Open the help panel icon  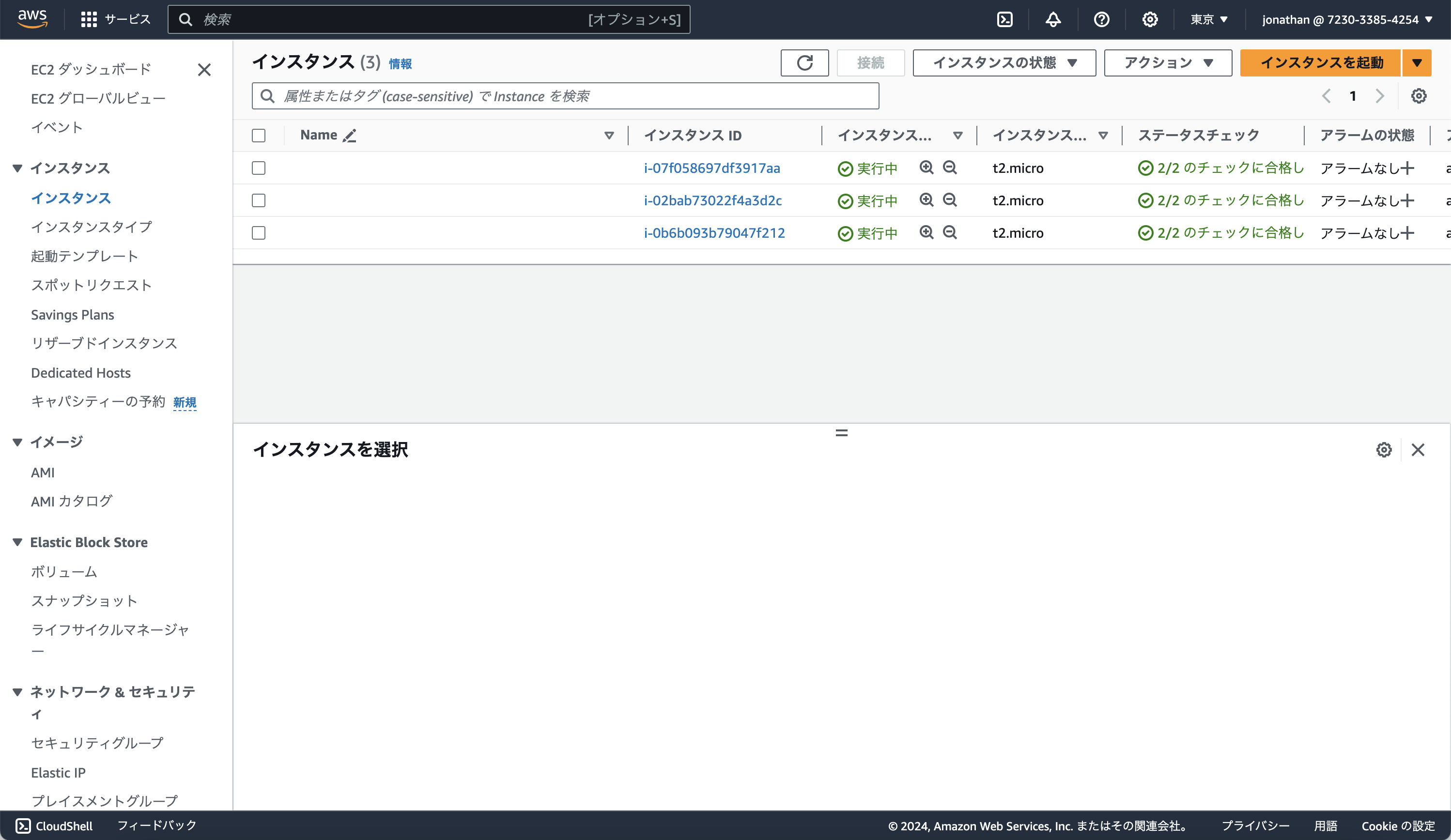[x=1101, y=19]
